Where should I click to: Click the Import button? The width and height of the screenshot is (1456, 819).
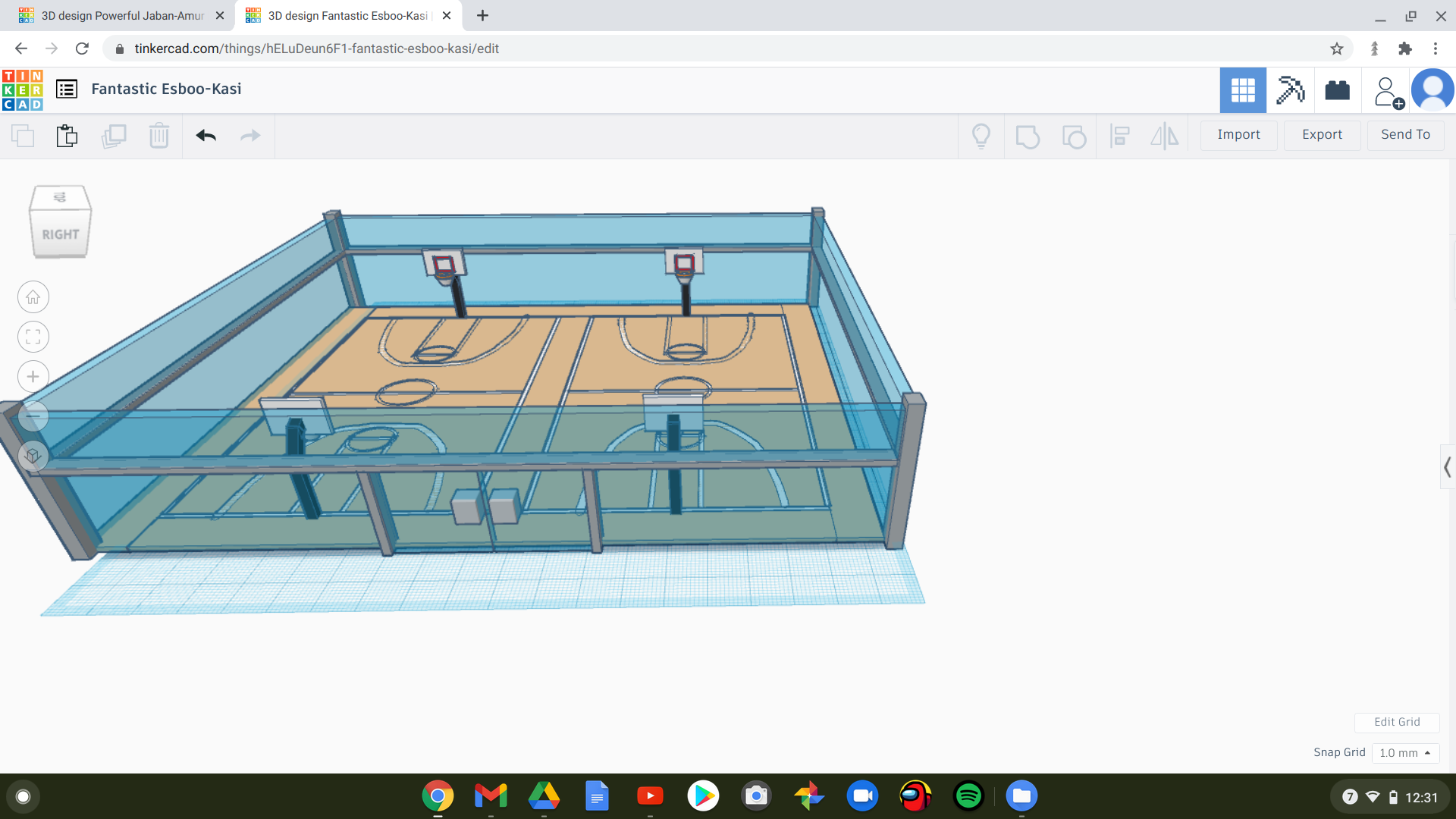point(1238,135)
